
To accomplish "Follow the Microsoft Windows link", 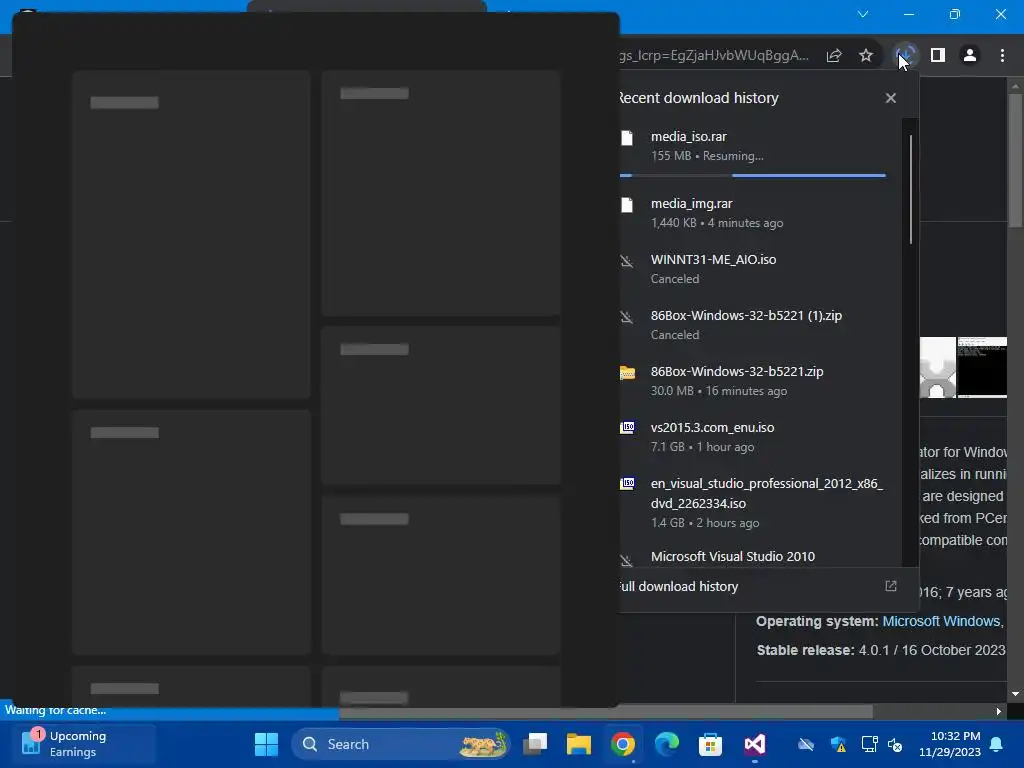I will click(941, 621).
